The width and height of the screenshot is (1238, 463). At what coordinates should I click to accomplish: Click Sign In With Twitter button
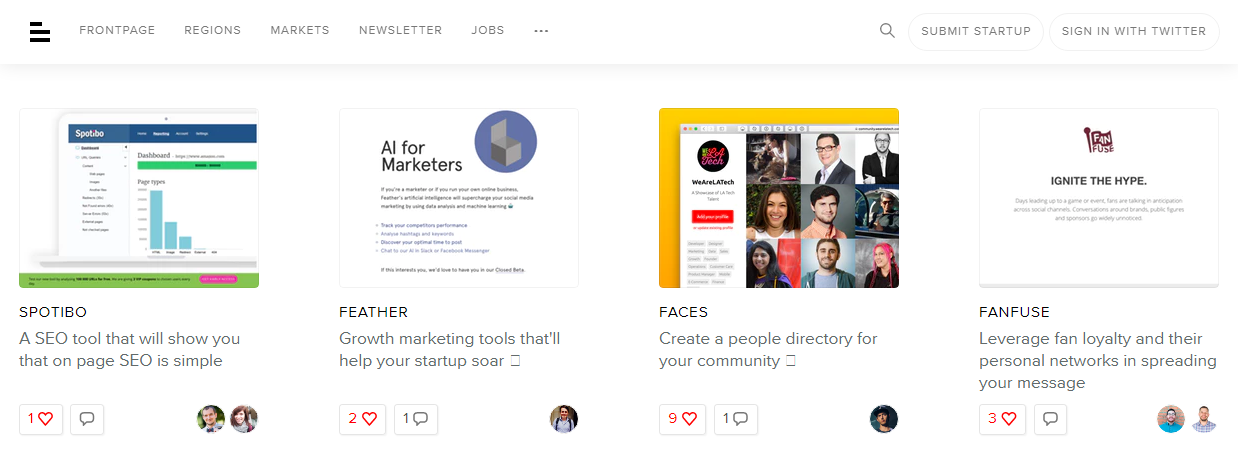[x=1134, y=32]
